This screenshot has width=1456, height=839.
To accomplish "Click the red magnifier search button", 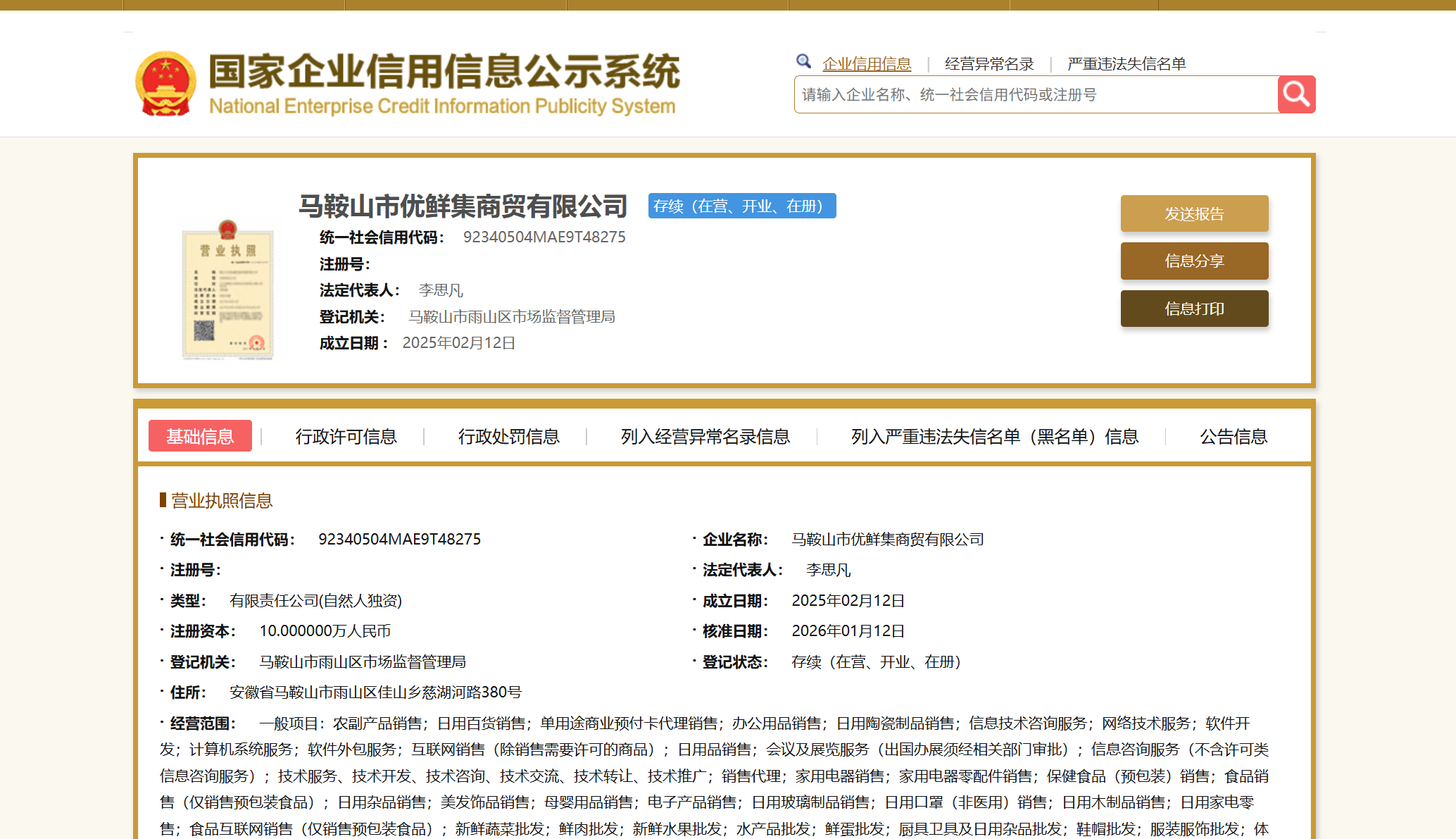I will [x=1296, y=94].
